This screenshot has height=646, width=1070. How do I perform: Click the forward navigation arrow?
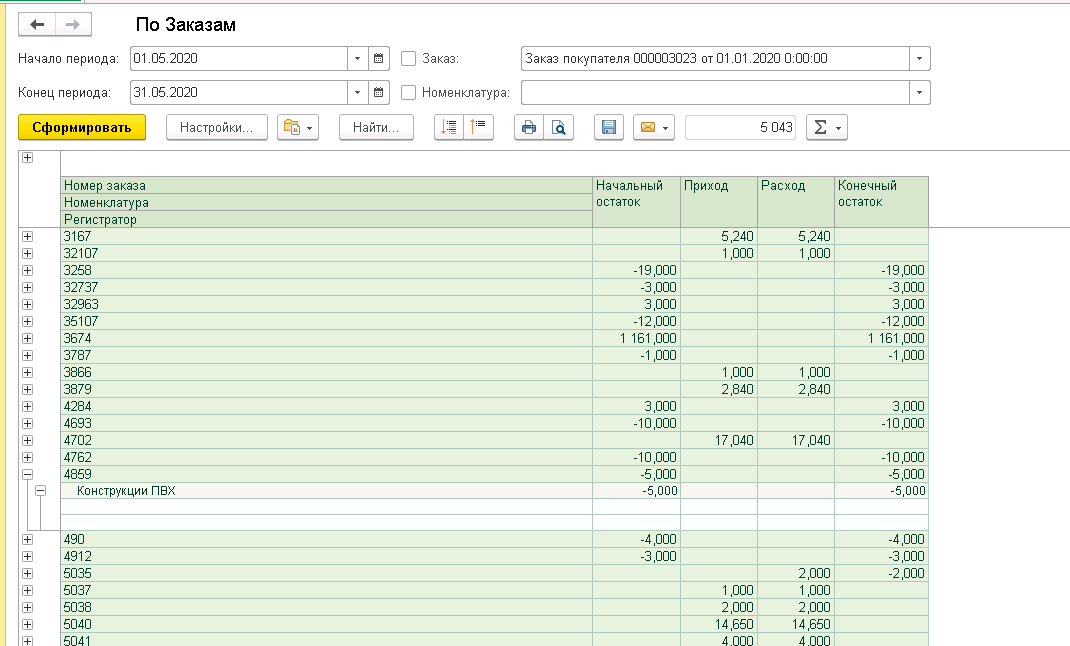(x=72, y=25)
